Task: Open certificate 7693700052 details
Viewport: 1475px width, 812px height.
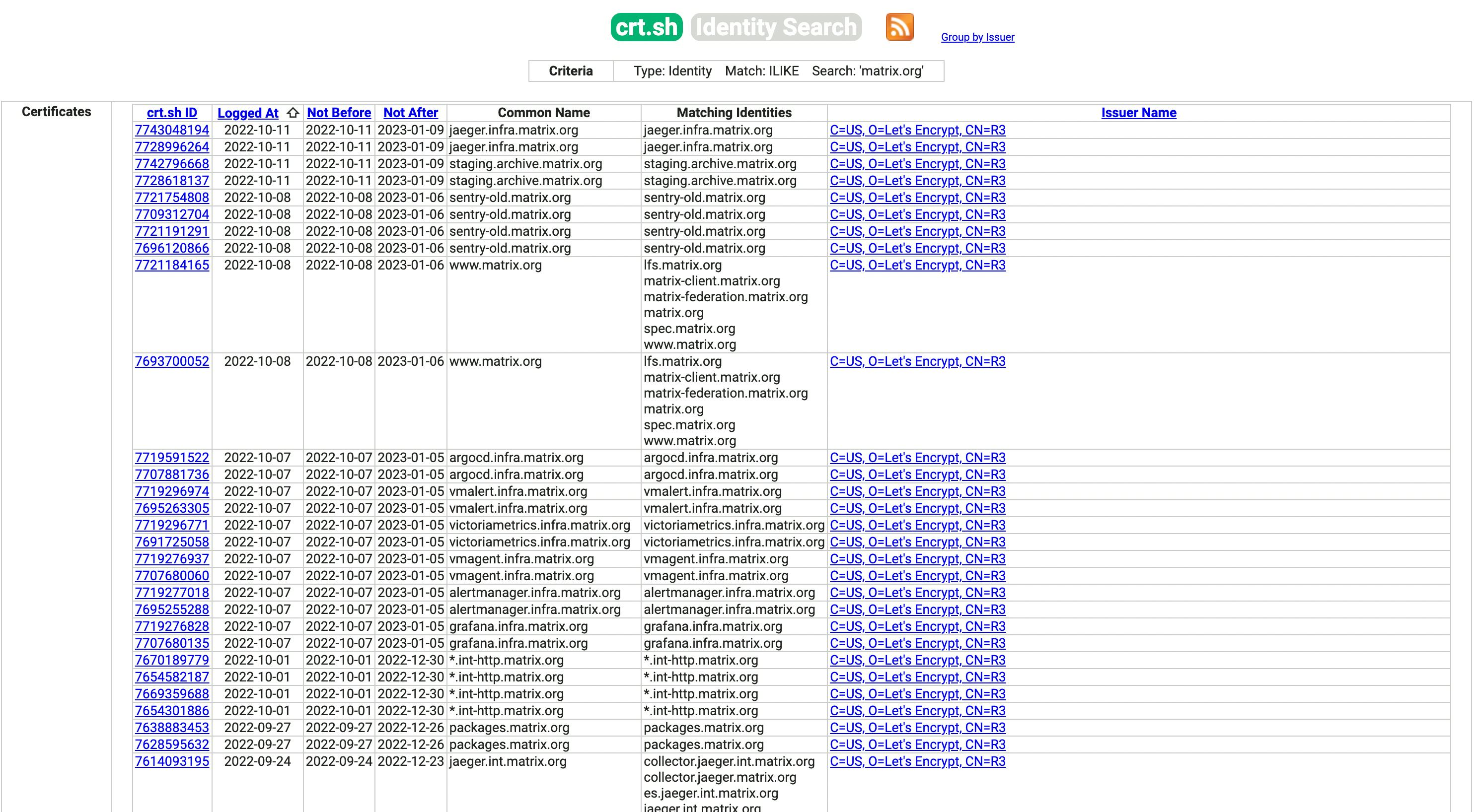Action: [172, 362]
